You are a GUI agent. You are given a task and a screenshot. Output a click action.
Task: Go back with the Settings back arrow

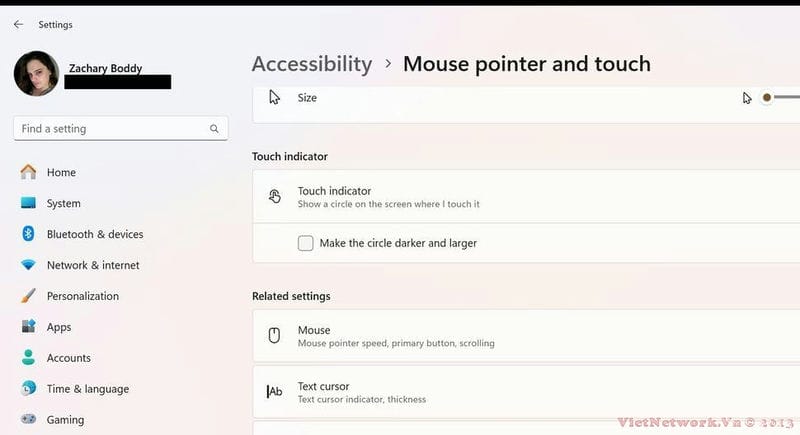click(18, 24)
